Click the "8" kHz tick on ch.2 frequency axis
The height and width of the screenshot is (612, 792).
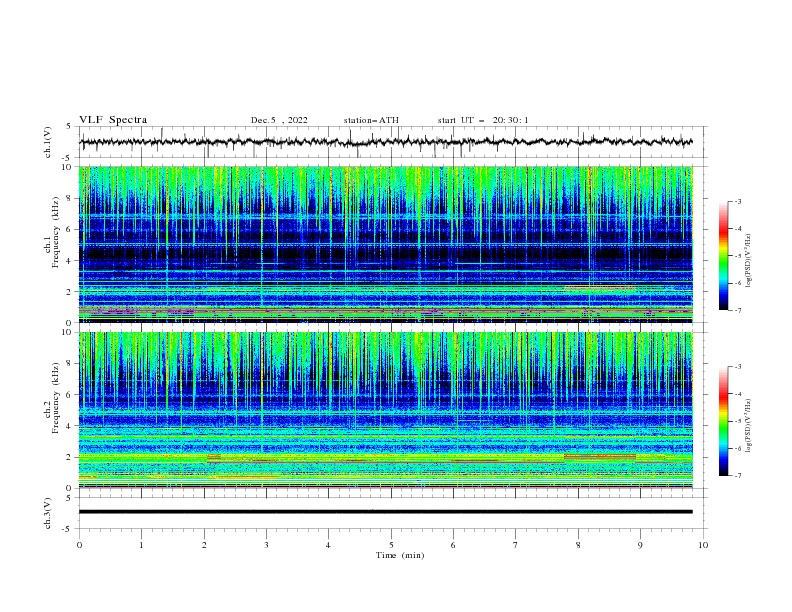[71, 364]
